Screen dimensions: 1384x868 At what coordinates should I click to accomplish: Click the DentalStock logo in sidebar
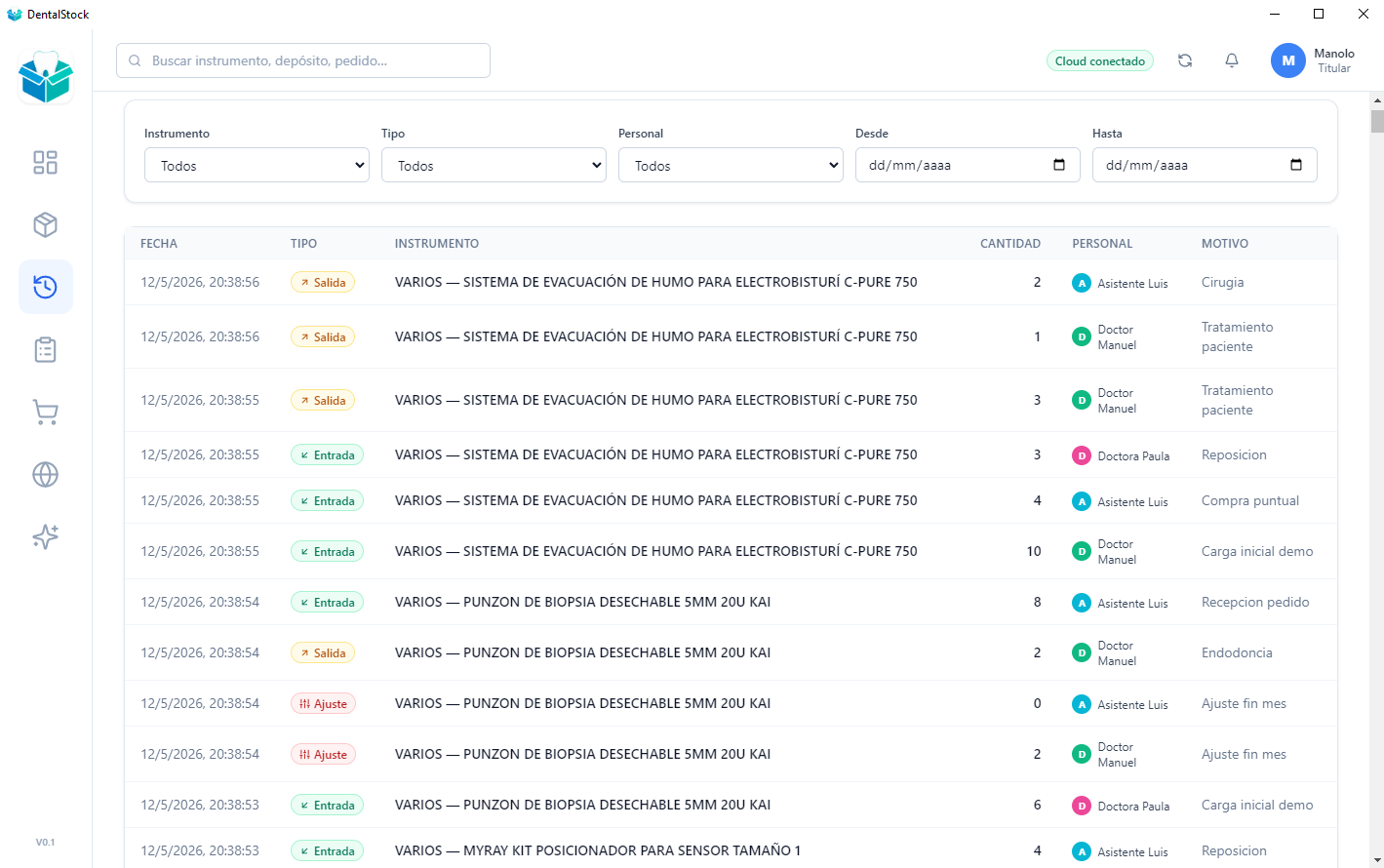(x=46, y=78)
